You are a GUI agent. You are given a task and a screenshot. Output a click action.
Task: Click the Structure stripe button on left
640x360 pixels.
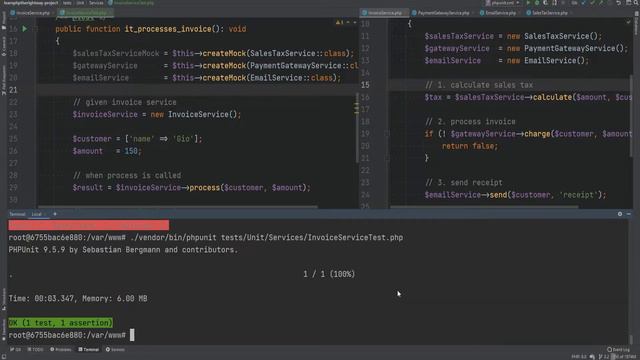click(4, 299)
